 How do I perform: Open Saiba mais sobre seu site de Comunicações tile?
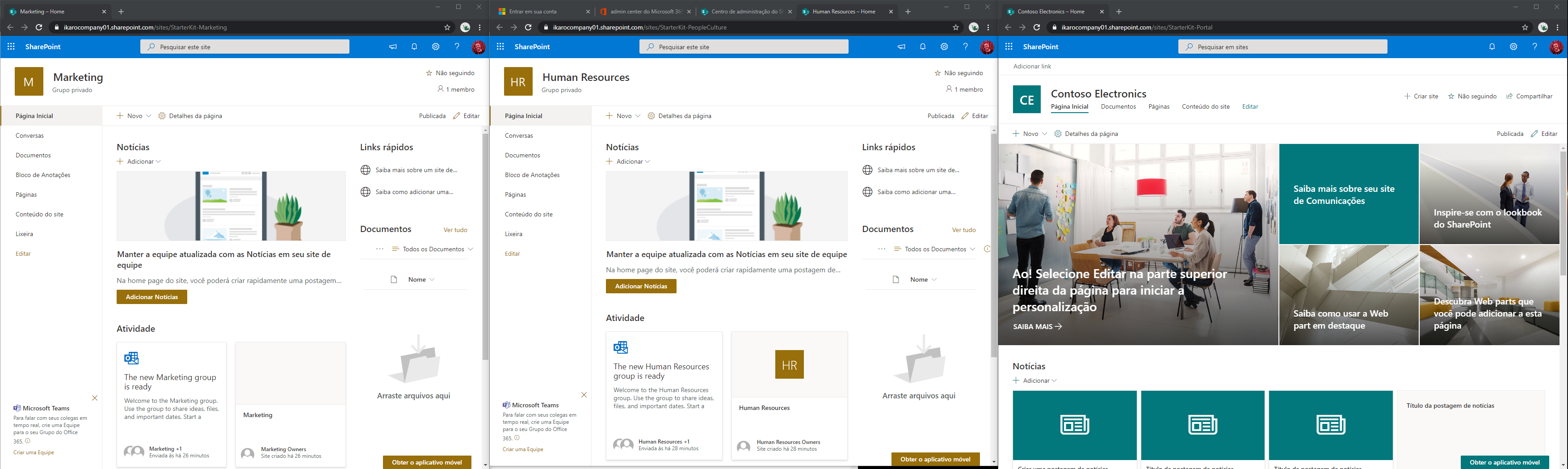point(1349,194)
